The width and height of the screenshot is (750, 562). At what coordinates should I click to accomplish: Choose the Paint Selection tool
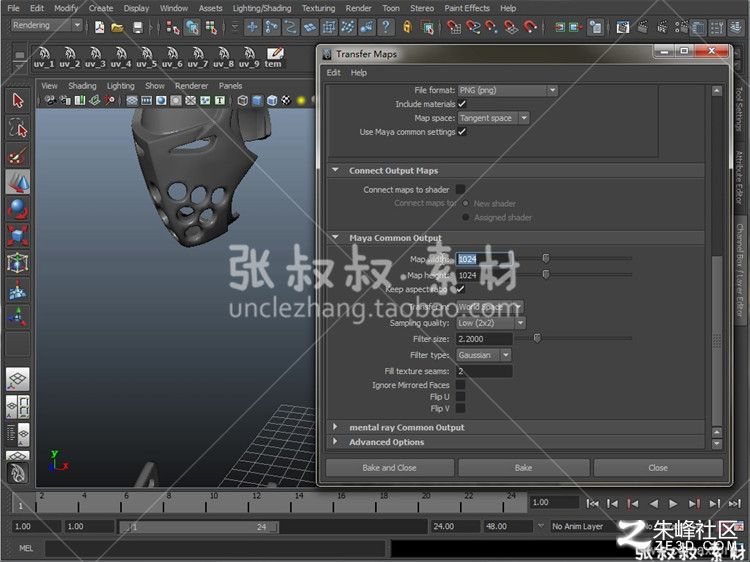[x=18, y=155]
